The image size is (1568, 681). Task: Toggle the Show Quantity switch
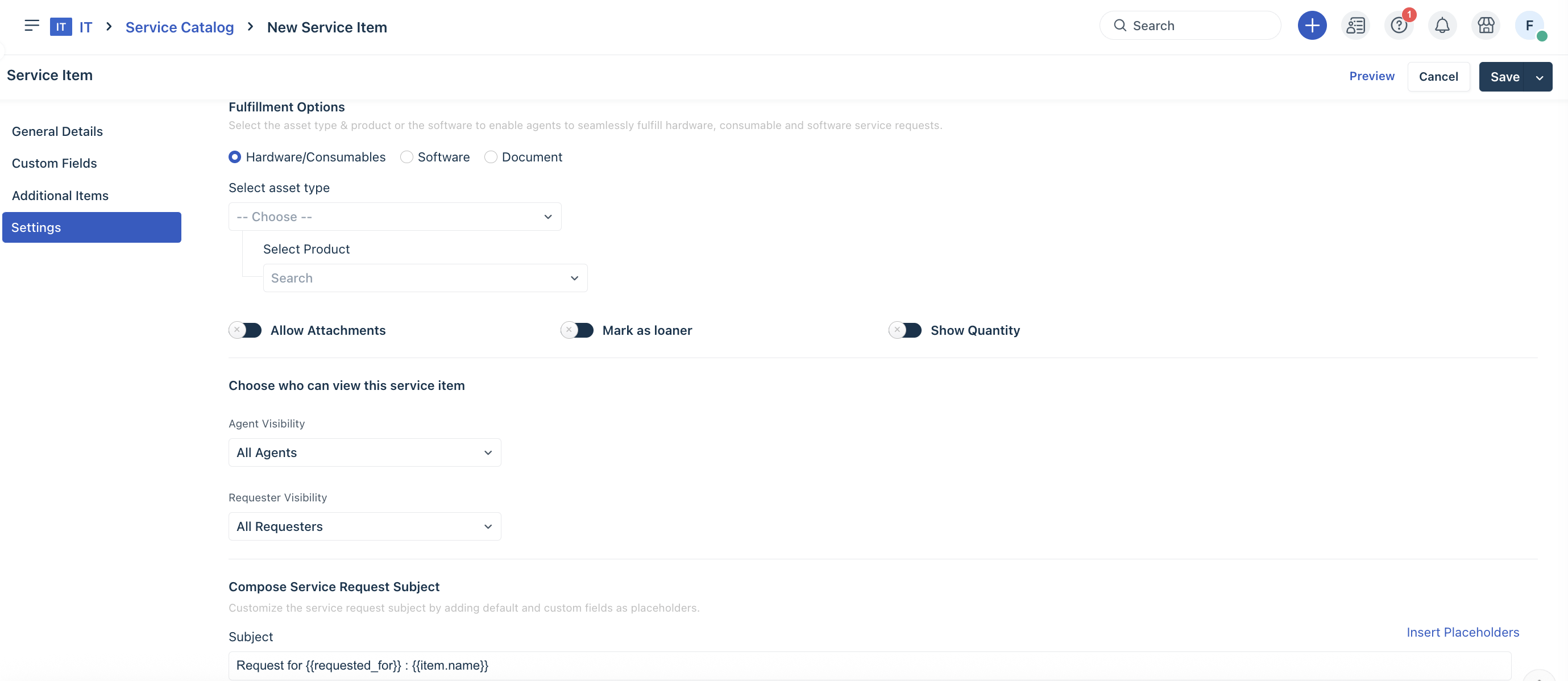(905, 330)
